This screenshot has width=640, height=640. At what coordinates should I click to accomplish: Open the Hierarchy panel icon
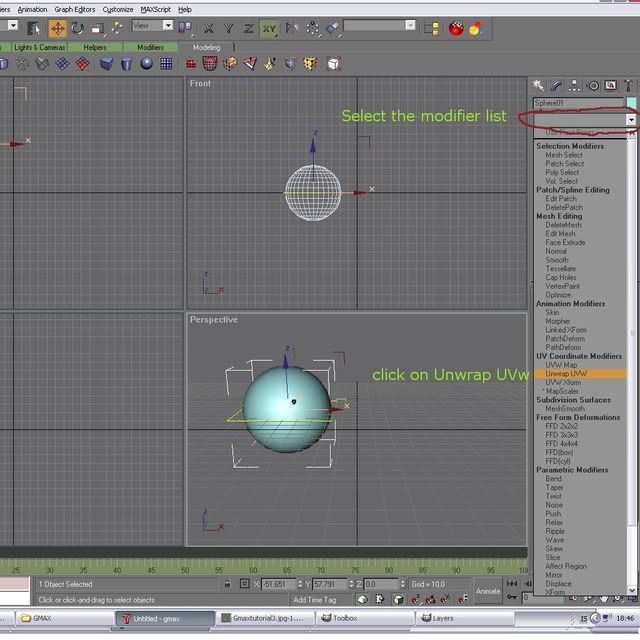pos(575,86)
